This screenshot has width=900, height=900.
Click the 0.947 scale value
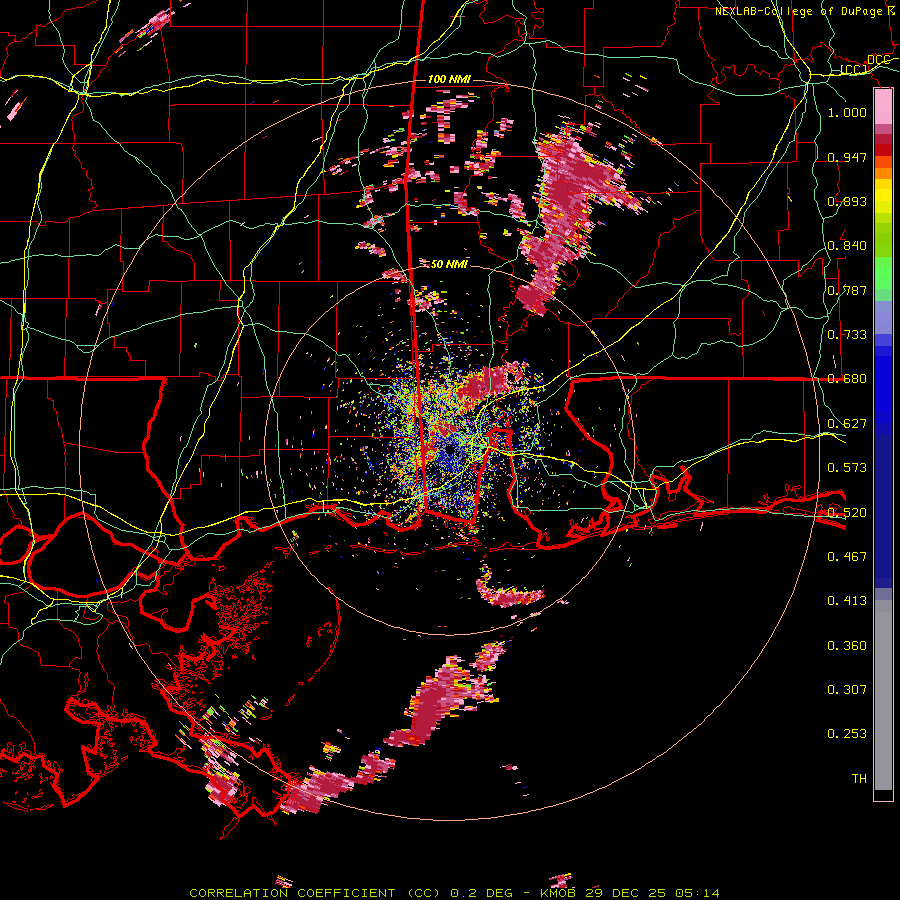[847, 157]
